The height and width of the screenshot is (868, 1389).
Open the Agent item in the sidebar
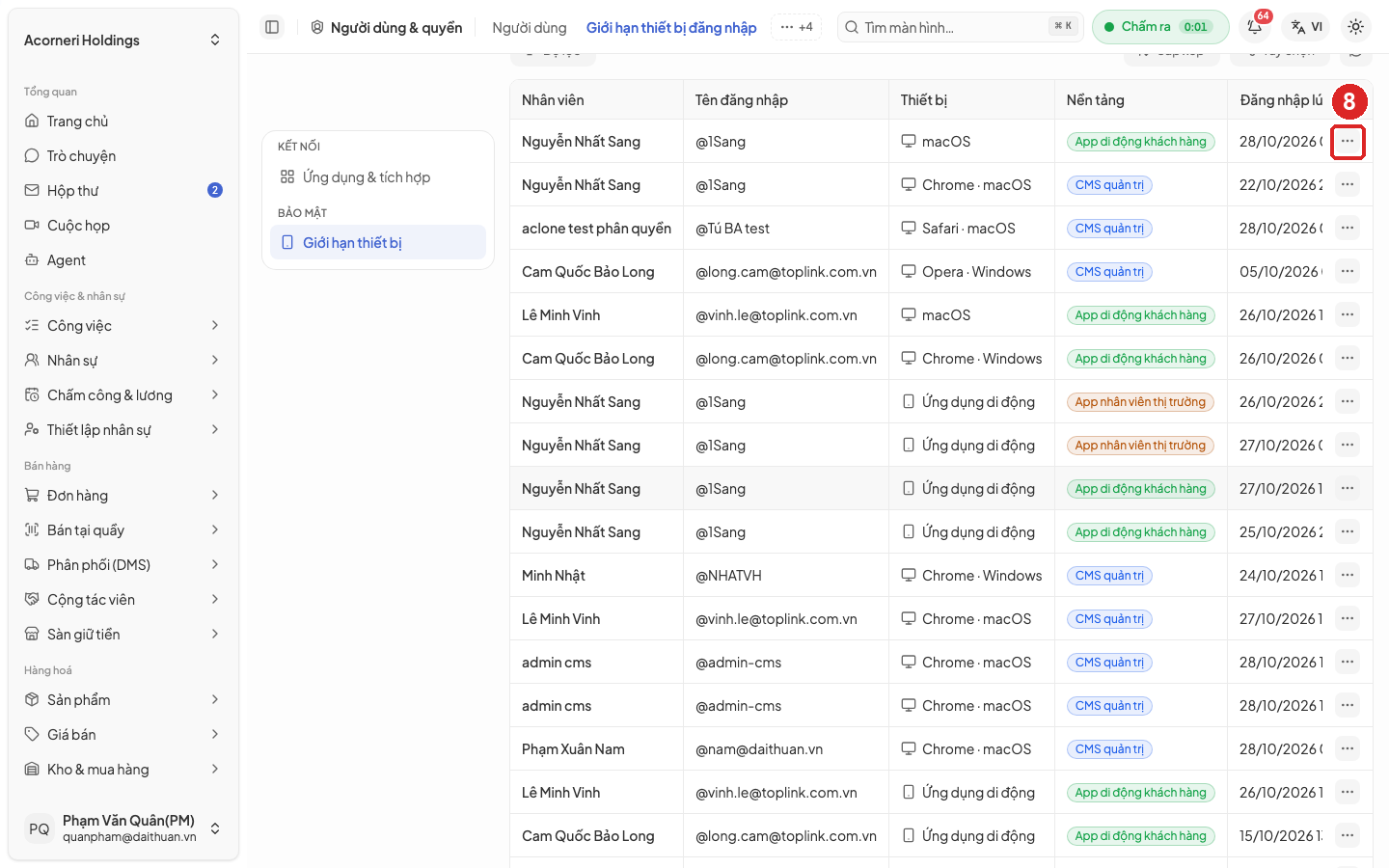[123, 260]
